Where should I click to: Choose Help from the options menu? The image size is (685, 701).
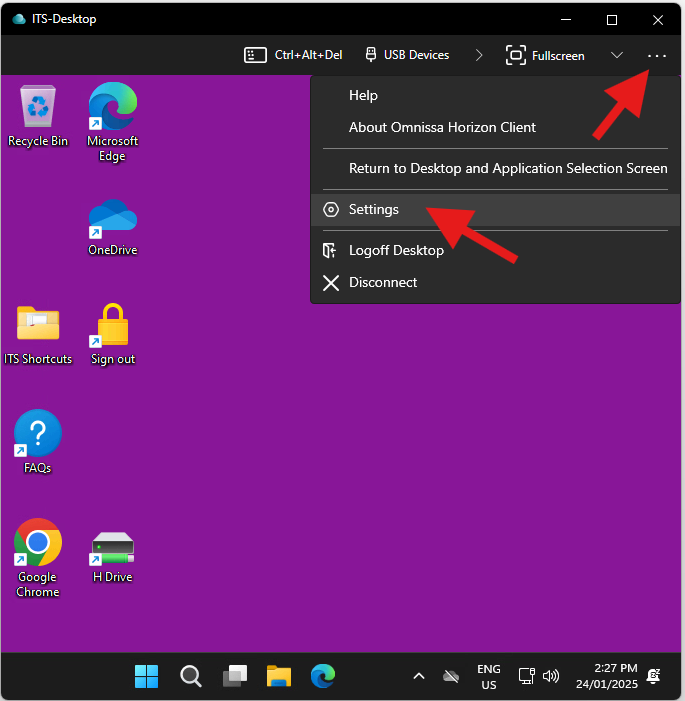[363, 95]
